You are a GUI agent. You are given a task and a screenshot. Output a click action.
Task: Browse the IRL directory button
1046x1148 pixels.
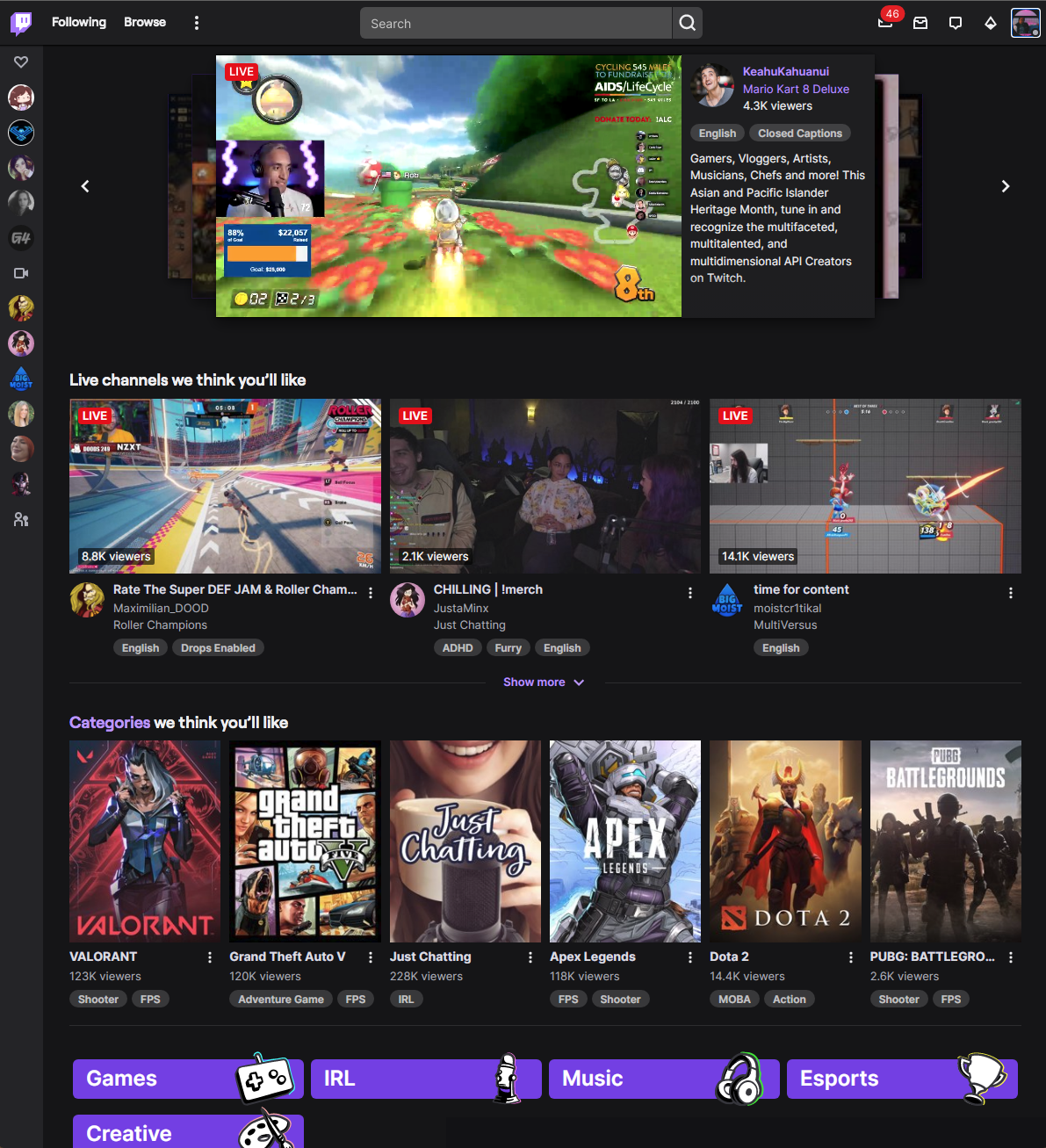(x=426, y=1079)
